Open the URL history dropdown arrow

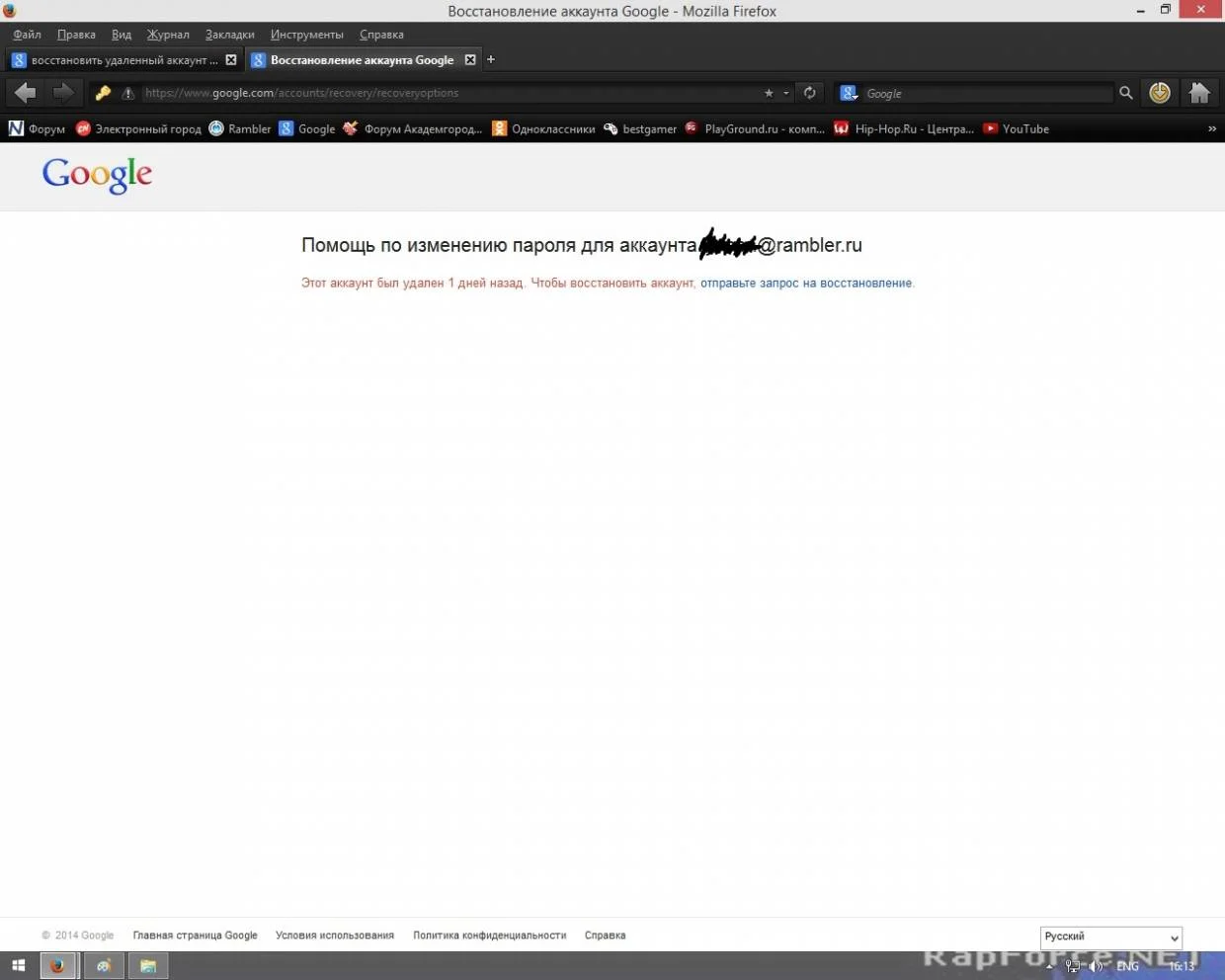click(x=786, y=93)
